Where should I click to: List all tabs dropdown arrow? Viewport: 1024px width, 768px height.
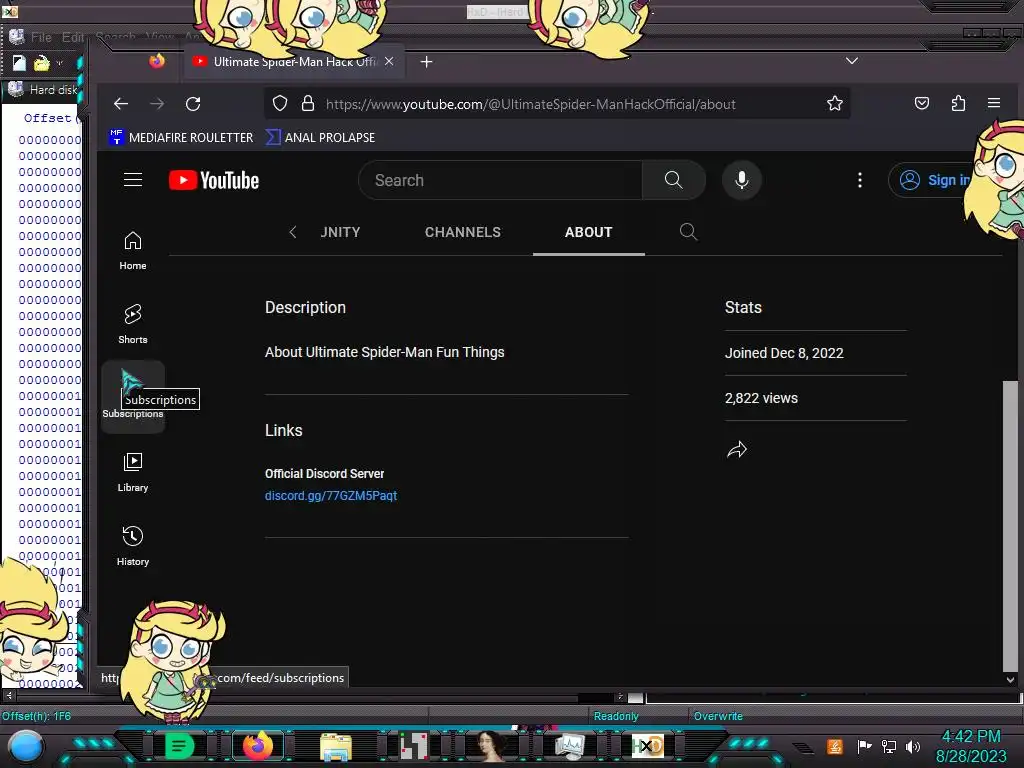(852, 61)
